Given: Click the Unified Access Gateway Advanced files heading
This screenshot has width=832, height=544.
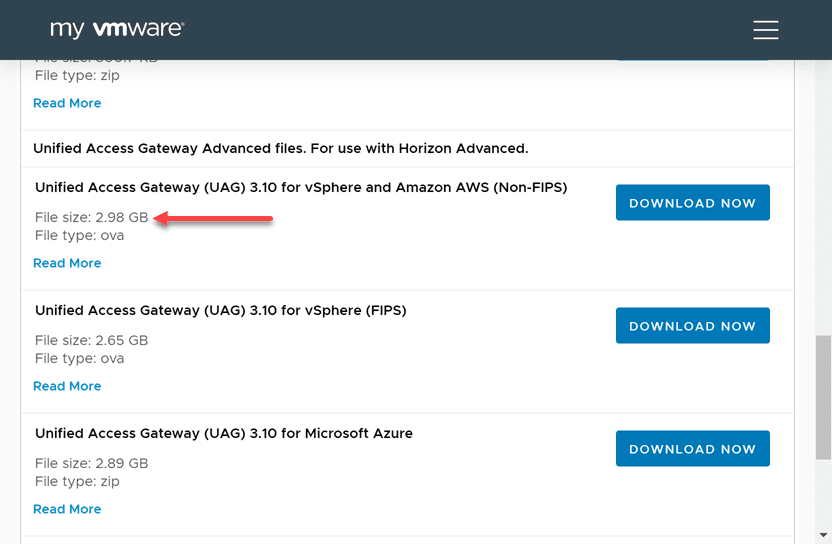Looking at the screenshot, I should click(x=280, y=148).
